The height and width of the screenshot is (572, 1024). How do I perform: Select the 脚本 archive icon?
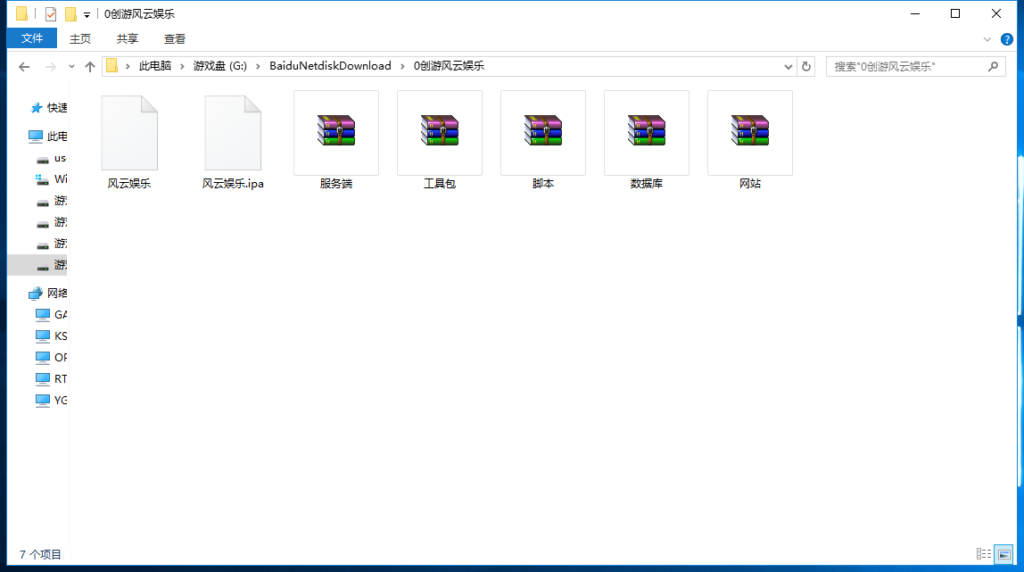(x=543, y=132)
